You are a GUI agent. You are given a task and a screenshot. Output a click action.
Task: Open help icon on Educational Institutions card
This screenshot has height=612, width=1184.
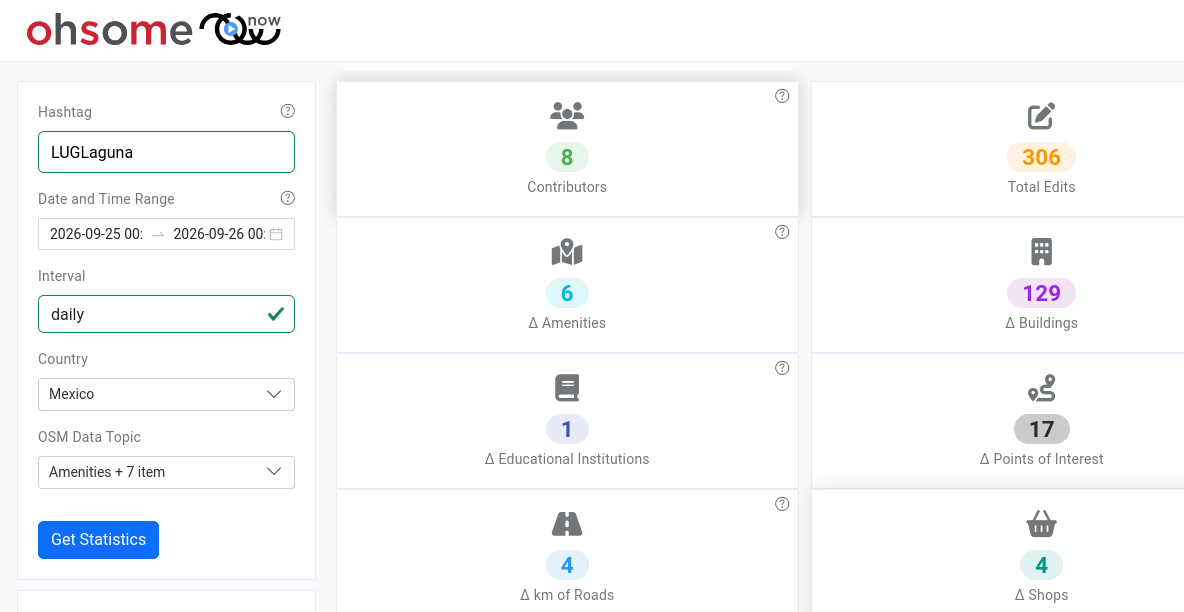[x=782, y=368]
